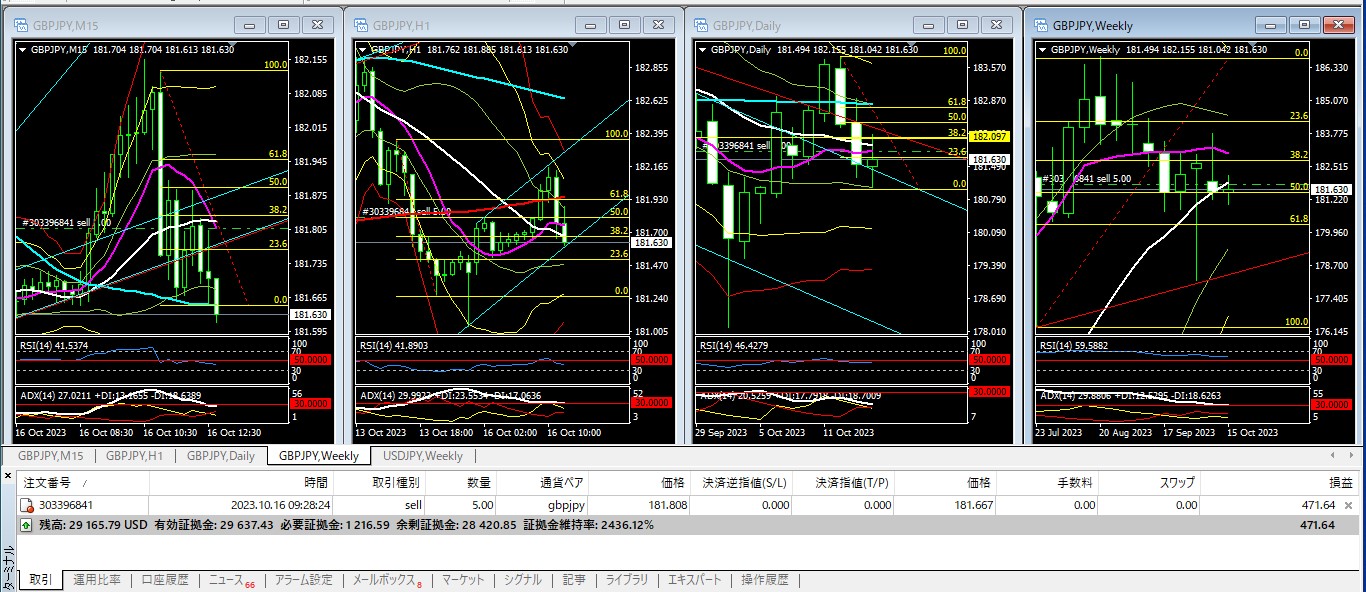1366x592 pixels.
Task: Click the GBPJPY,M15 chart window icon
Action: (x=23, y=25)
